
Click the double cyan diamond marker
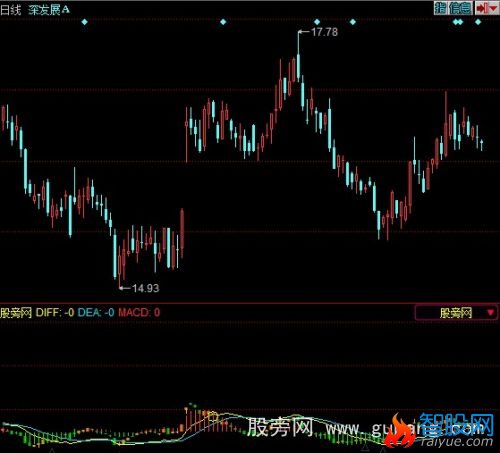coord(458,22)
